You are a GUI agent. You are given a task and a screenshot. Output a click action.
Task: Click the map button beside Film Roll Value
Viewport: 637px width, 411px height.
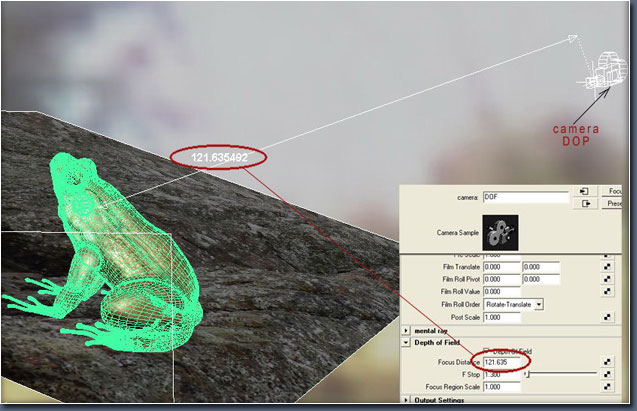tap(606, 291)
